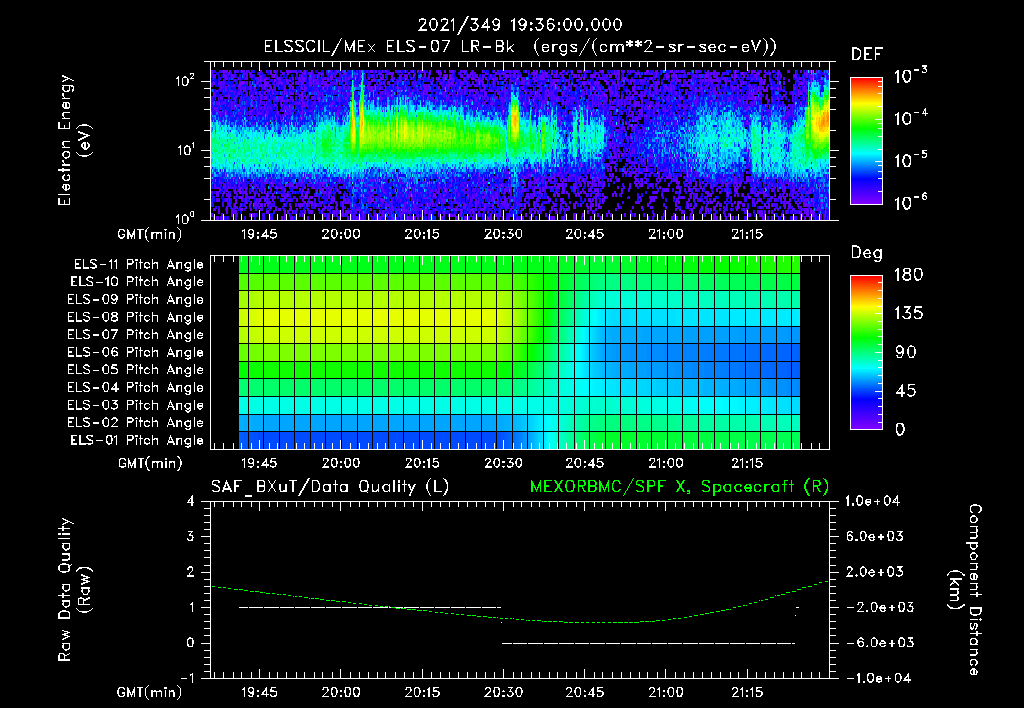Select the ELS-05 Pitch Angle row label
The image size is (1024, 708).
pyautogui.click(x=136, y=370)
